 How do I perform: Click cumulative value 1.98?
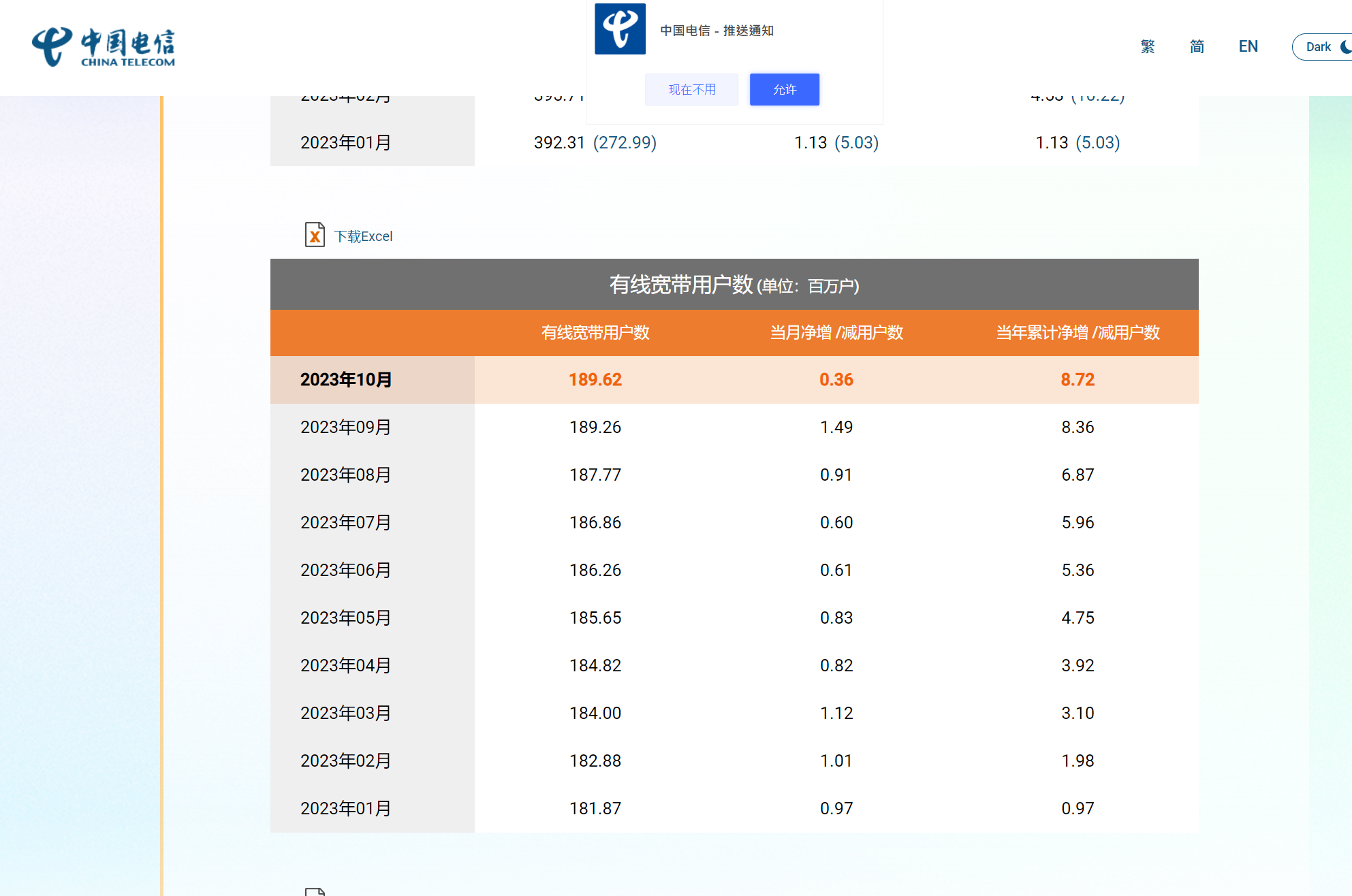coord(1078,761)
